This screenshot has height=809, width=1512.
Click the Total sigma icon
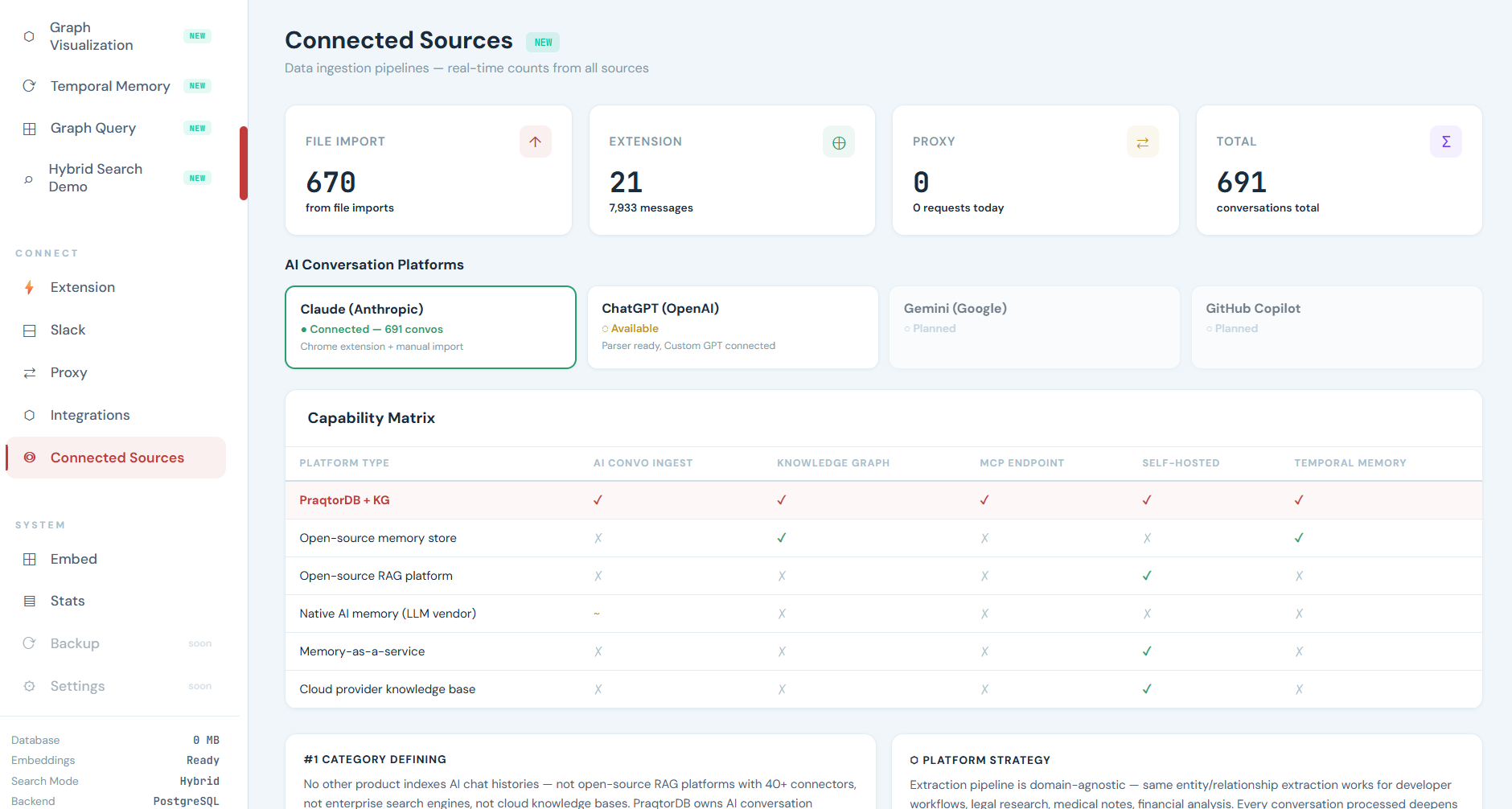(x=1446, y=142)
